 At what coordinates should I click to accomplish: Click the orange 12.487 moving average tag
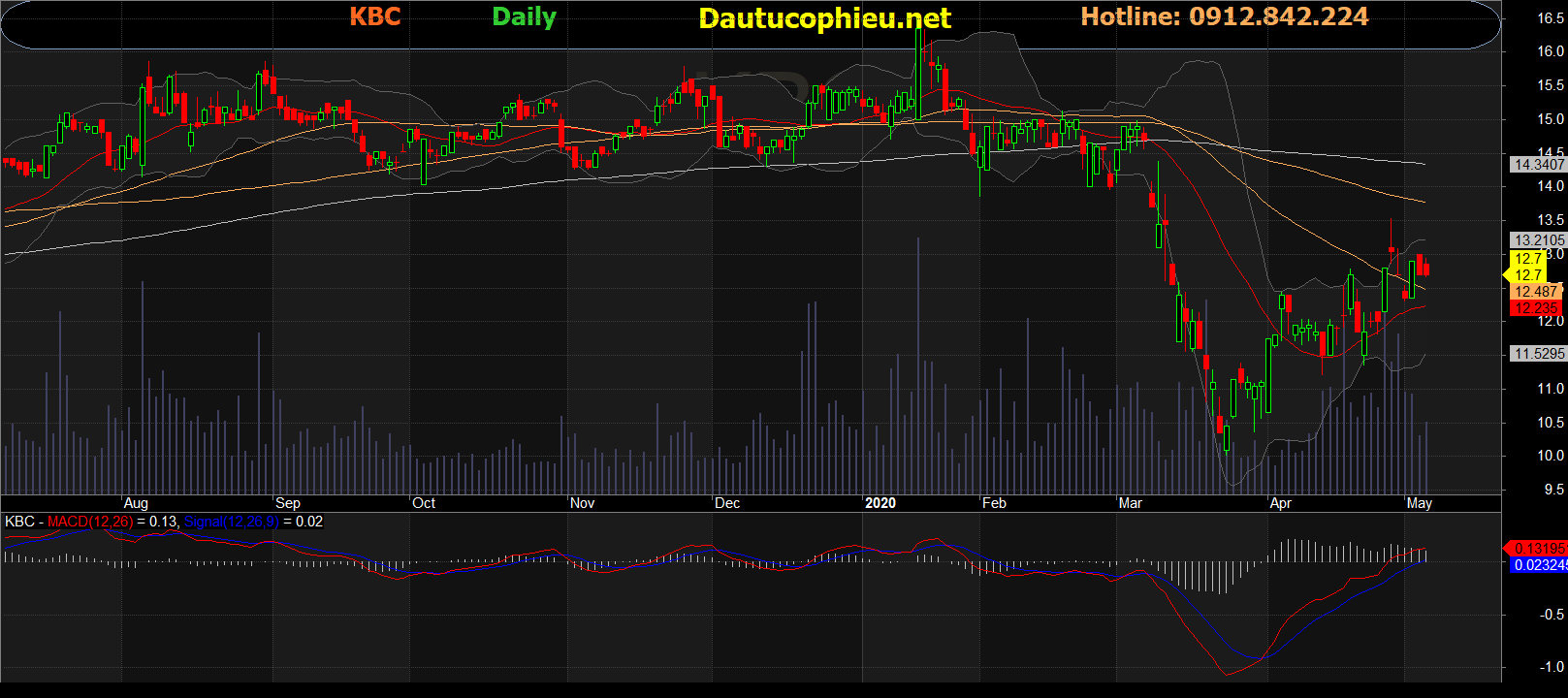1535,292
